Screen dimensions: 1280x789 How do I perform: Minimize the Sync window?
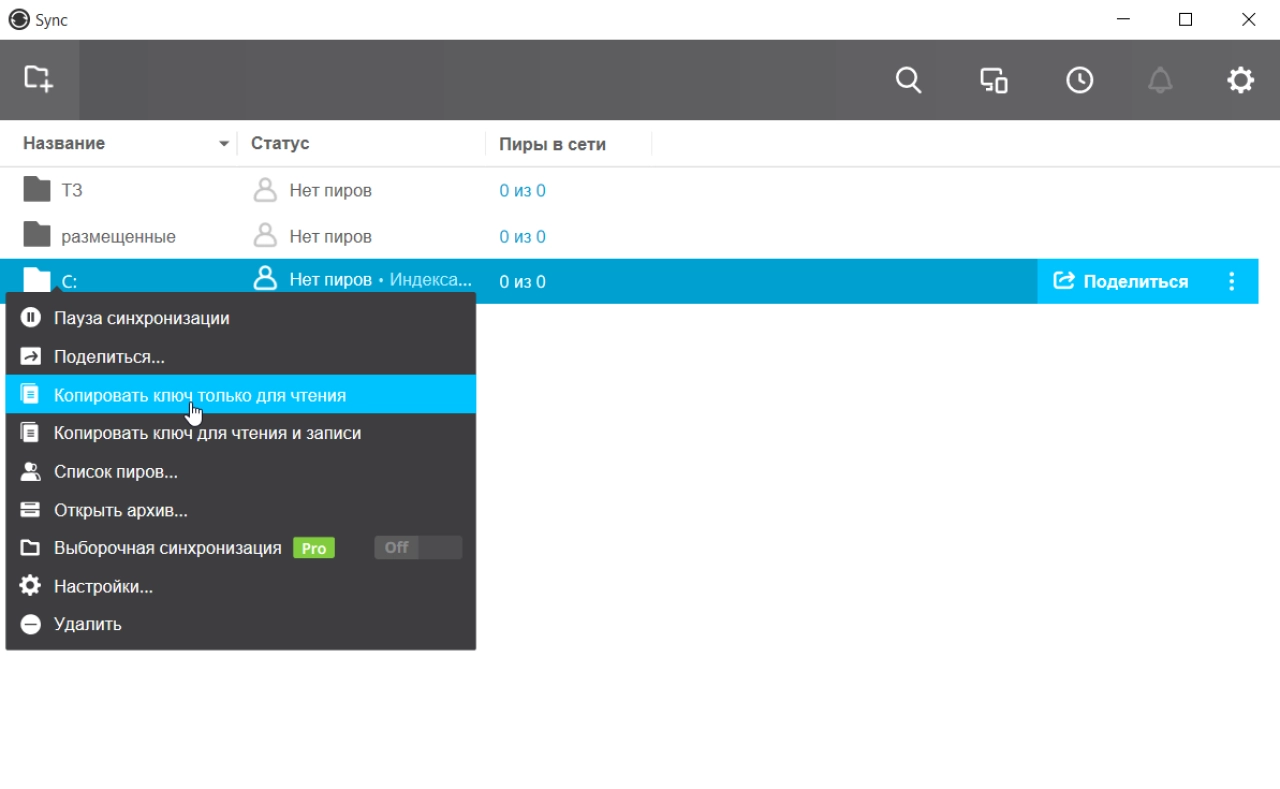[1124, 19]
